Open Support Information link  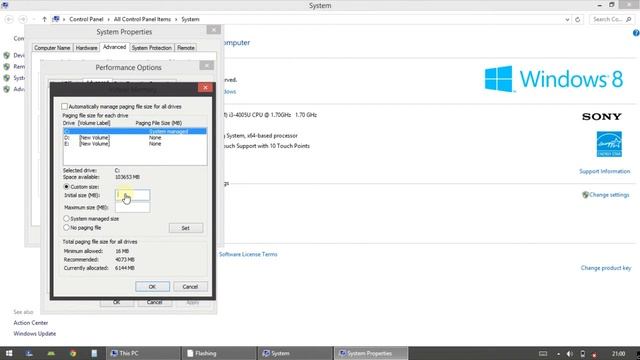[604, 171]
